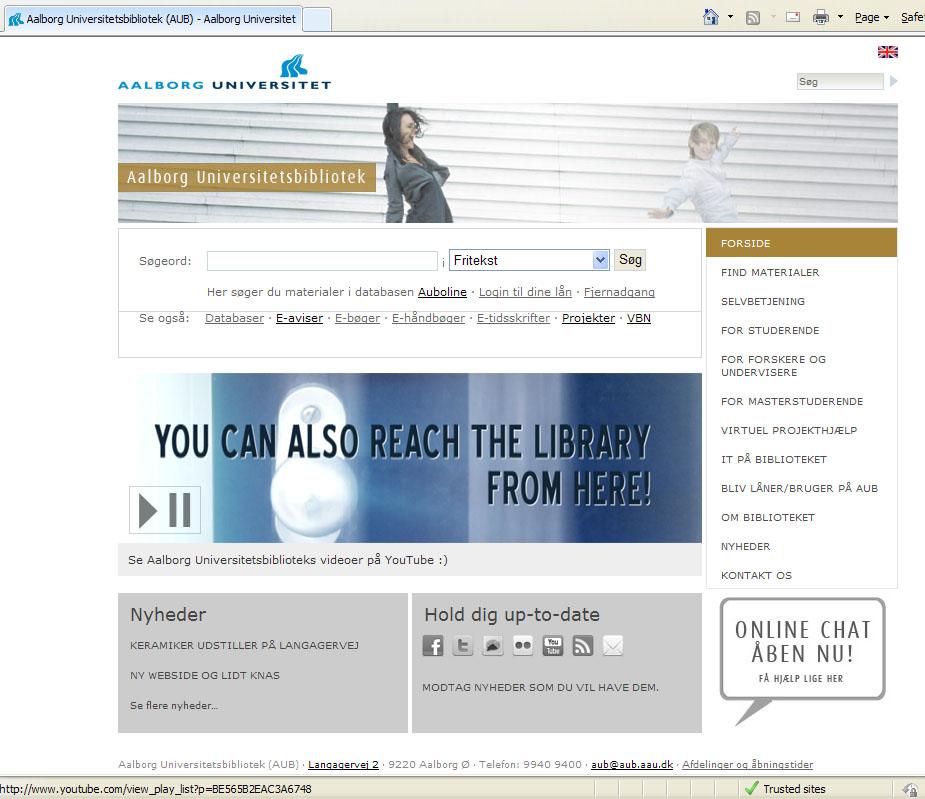Click the email envelope newsletter icon

[x=613, y=646]
